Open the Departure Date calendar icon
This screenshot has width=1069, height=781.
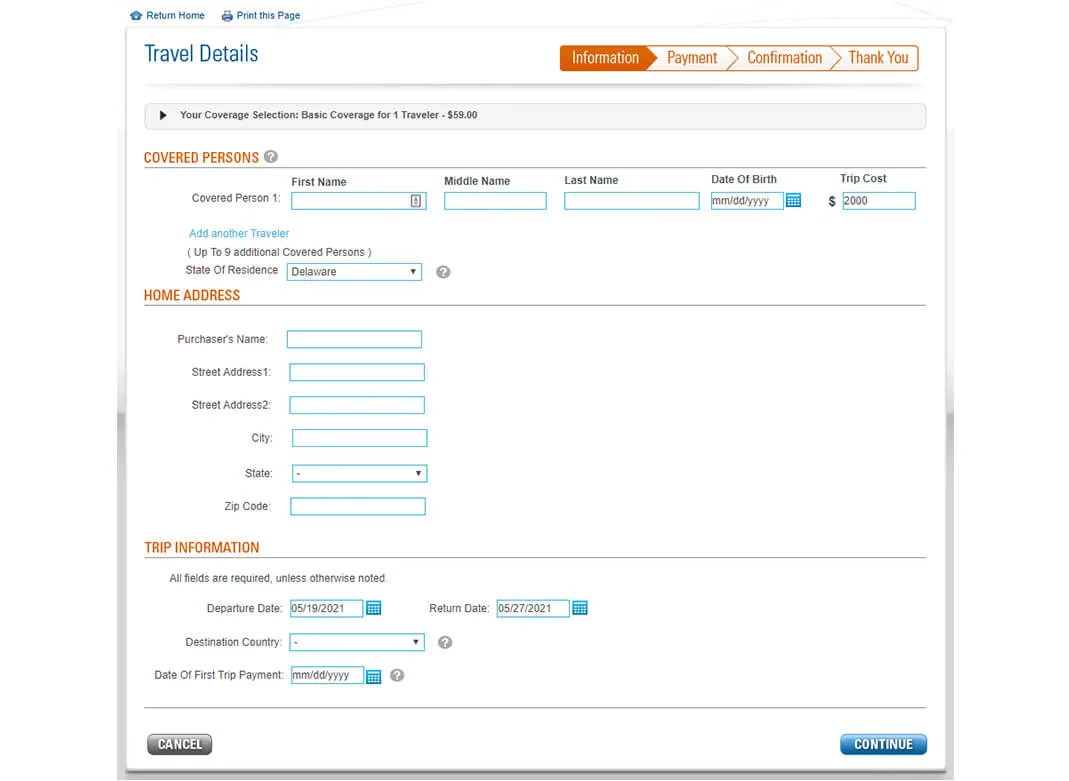tap(374, 608)
